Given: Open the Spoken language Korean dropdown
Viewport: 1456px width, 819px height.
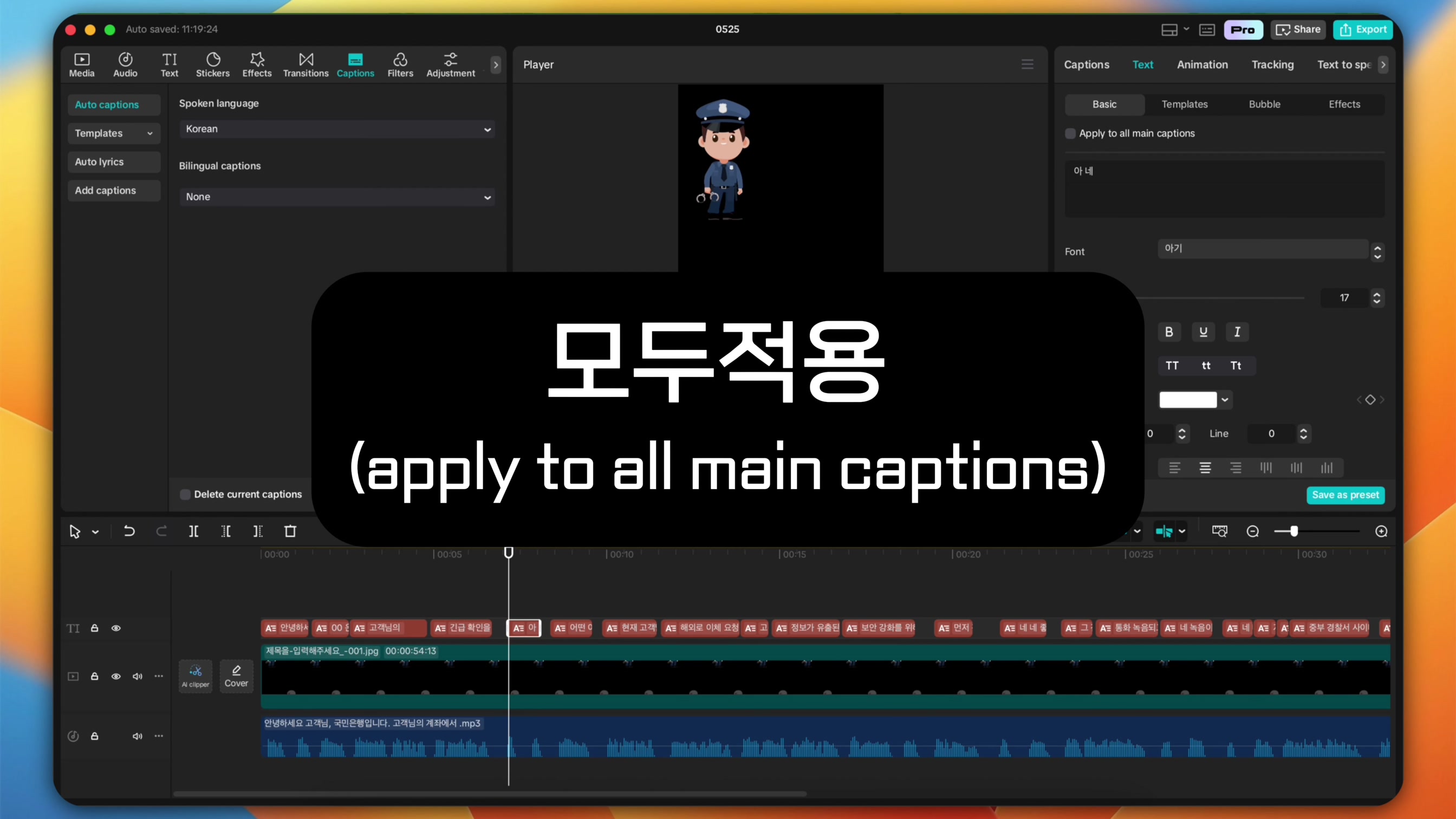Looking at the screenshot, I should [x=337, y=129].
